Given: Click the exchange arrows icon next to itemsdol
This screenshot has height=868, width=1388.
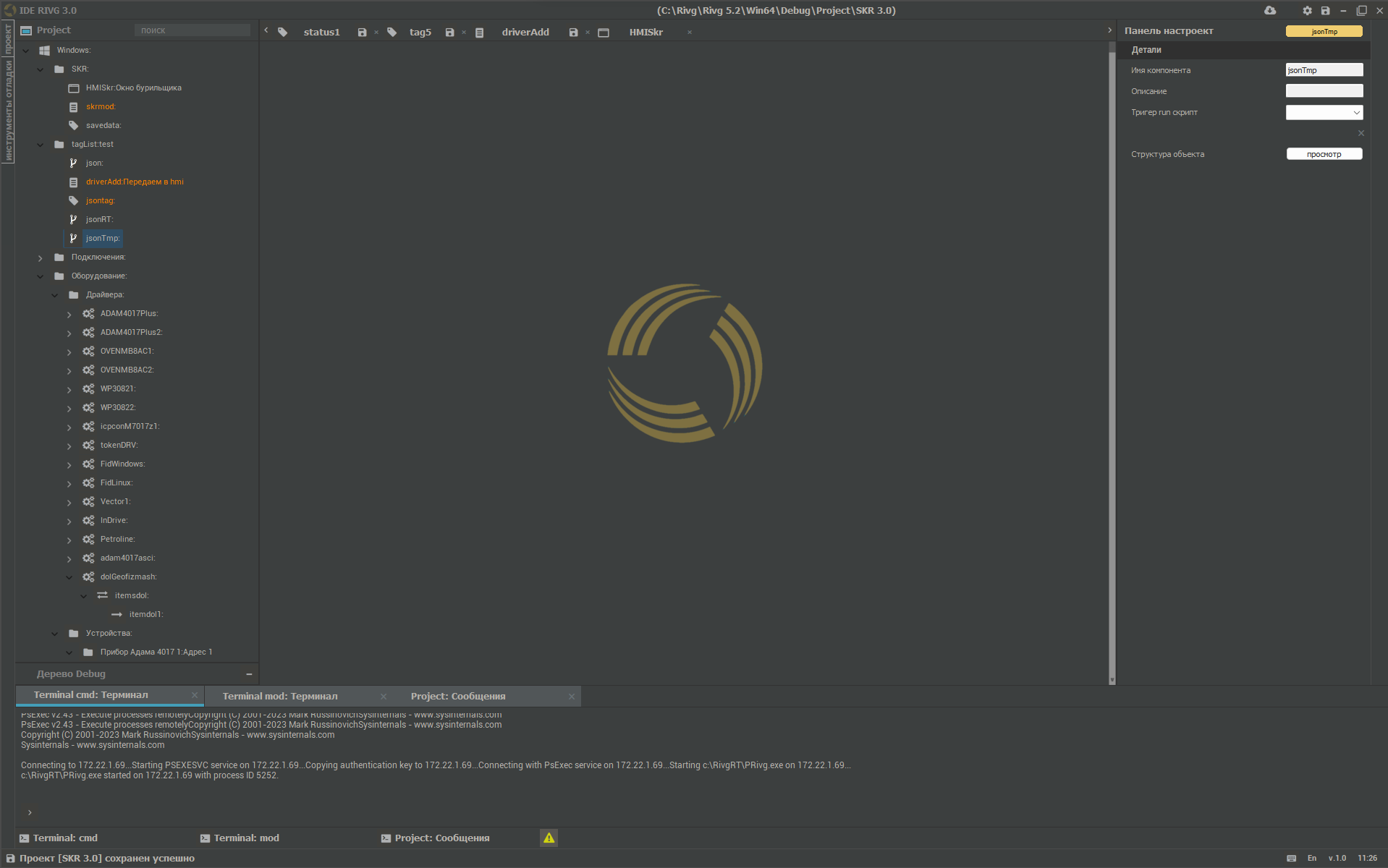Looking at the screenshot, I should [x=102, y=596].
